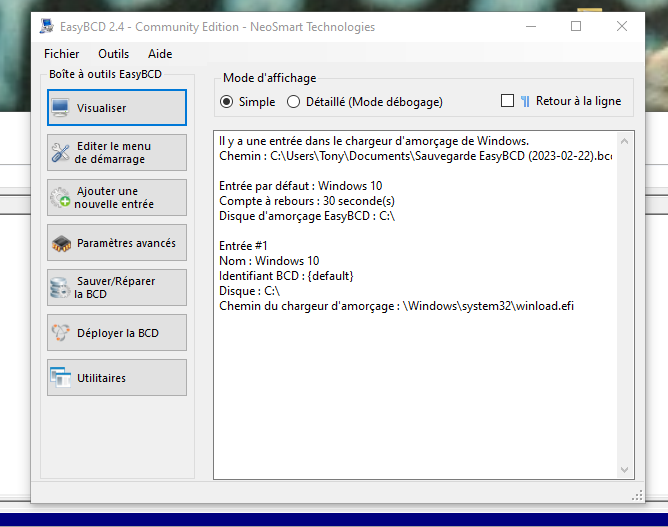The width and height of the screenshot is (668, 527).
Task: Open the Outils menu
Action: pyautogui.click(x=113, y=54)
